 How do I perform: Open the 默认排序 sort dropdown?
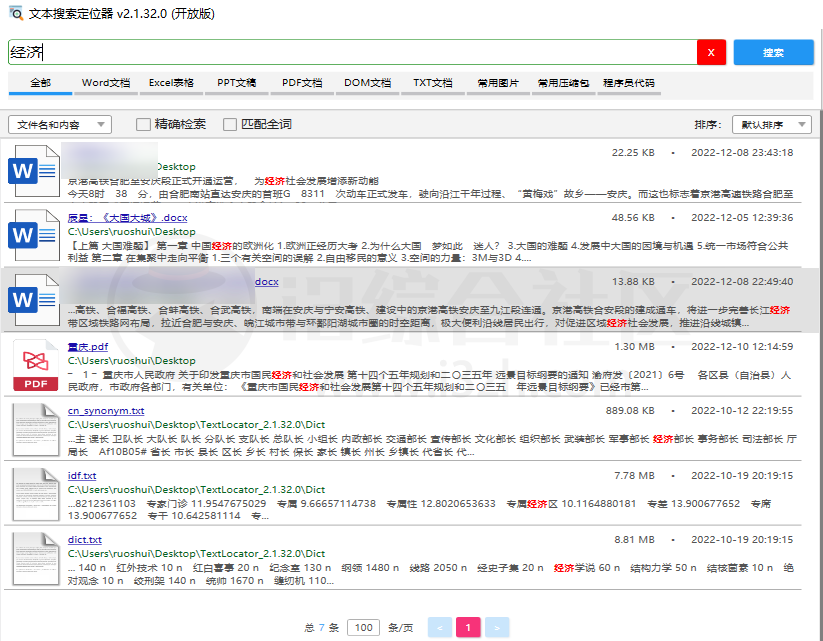pyautogui.click(x=772, y=124)
